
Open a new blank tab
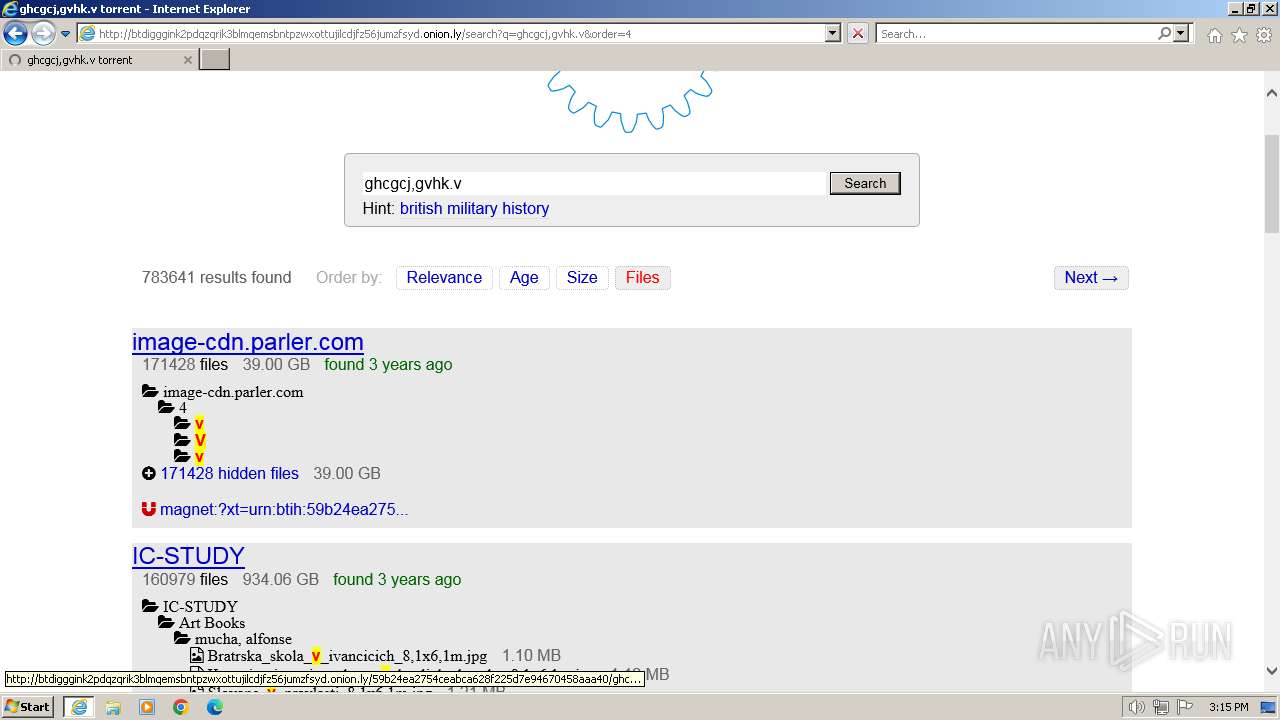pyautogui.click(x=215, y=60)
